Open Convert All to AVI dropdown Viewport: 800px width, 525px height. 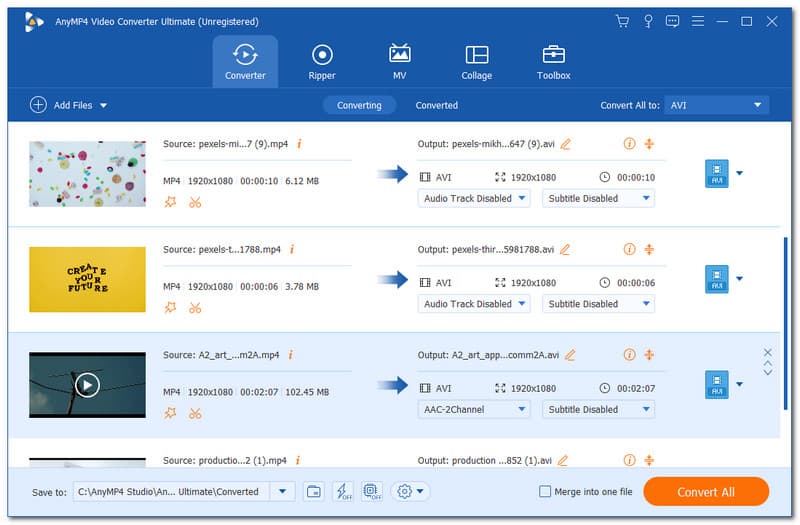(716, 105)
